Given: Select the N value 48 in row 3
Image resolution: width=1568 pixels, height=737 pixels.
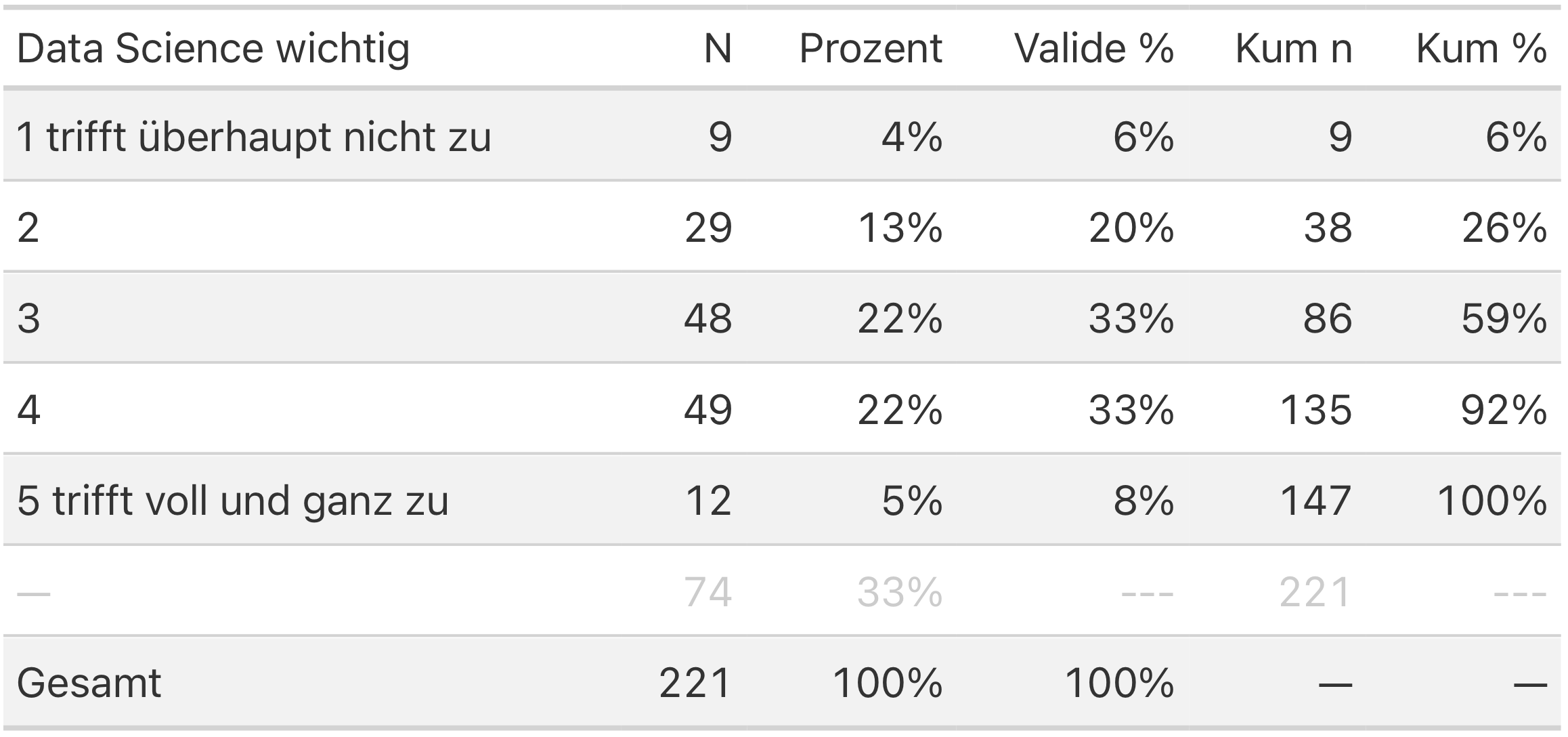Looking at the screenshot, I should (x=708, y=319).
